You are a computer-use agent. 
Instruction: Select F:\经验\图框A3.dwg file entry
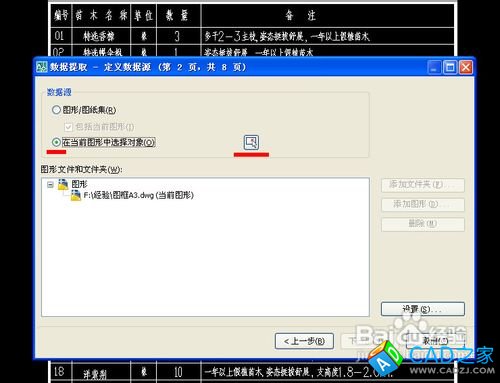pos(138,195)
